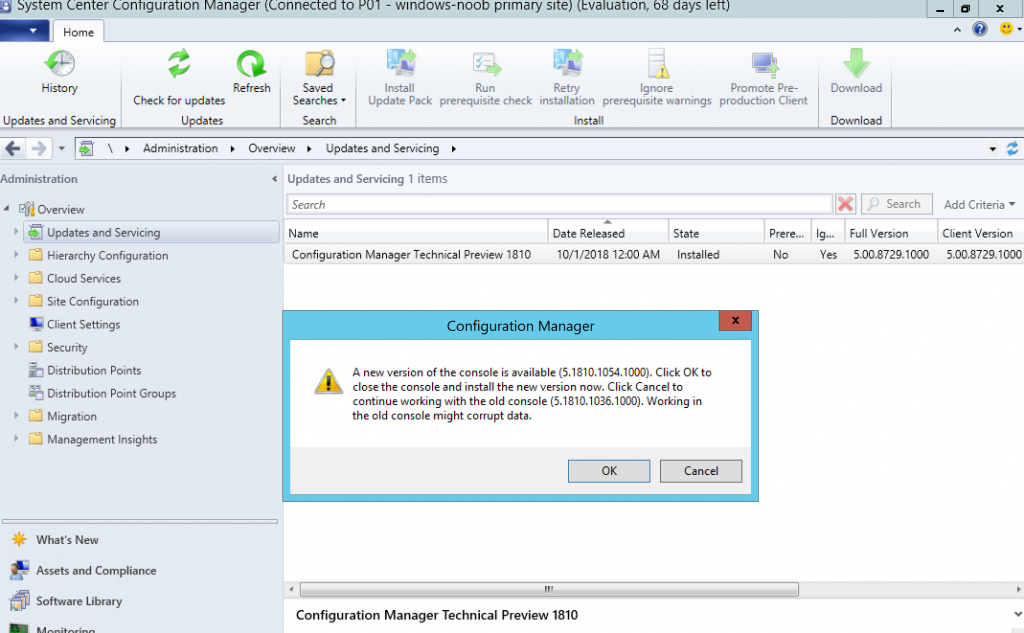Open Client Settings node
Image resolution: width=1024 pixels, height=633 pixels.
(83, 324)
